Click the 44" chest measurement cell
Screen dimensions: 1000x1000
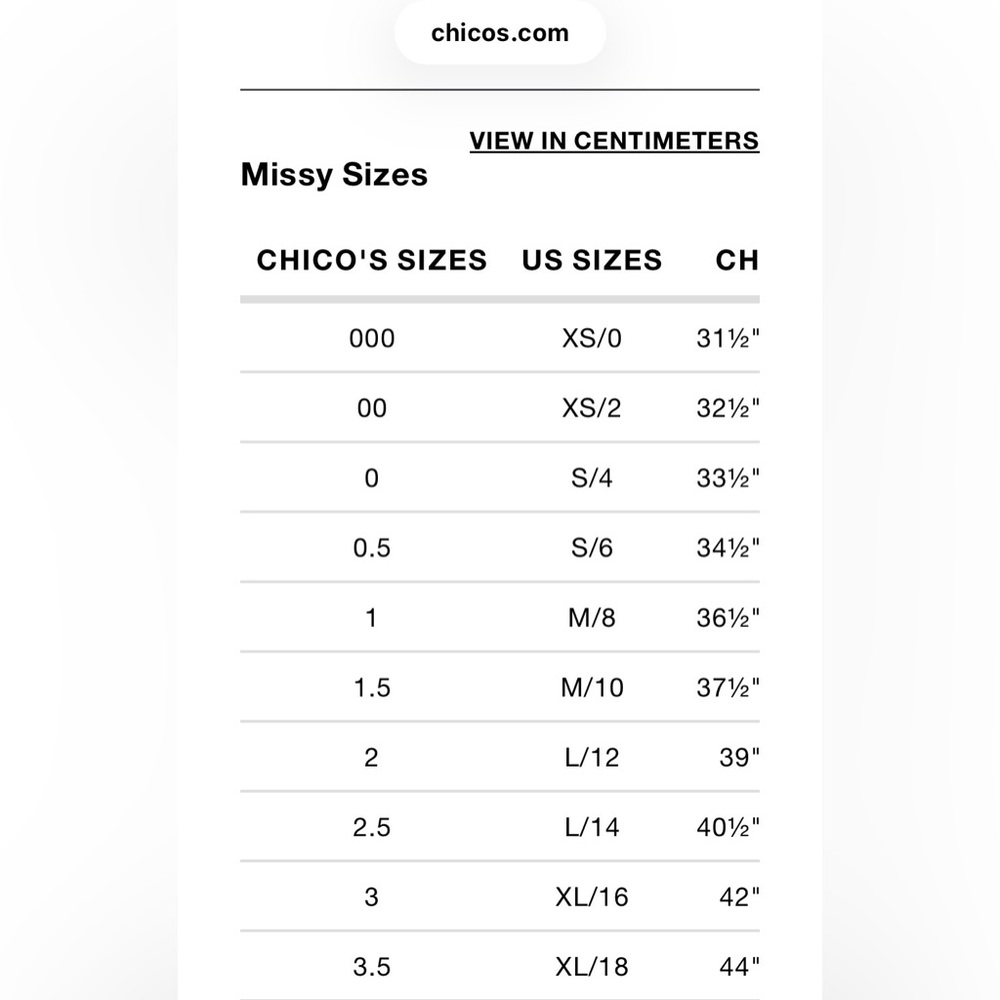739,967
